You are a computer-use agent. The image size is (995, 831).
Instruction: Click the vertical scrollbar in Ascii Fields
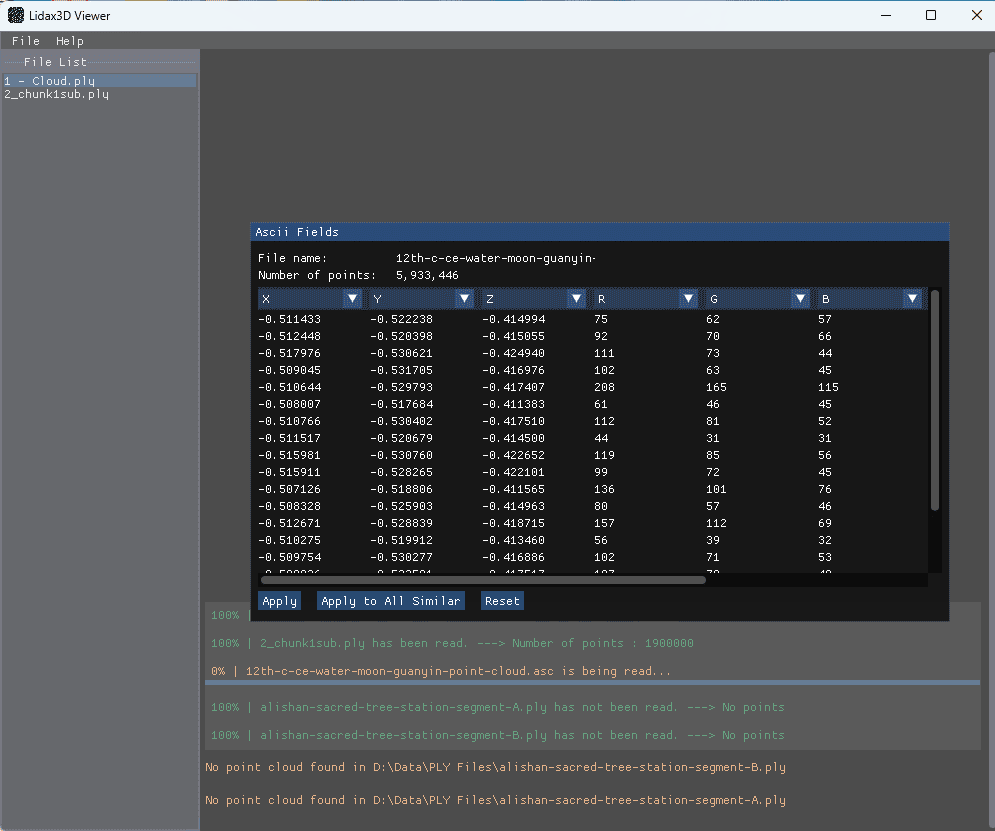click(935, 400)
